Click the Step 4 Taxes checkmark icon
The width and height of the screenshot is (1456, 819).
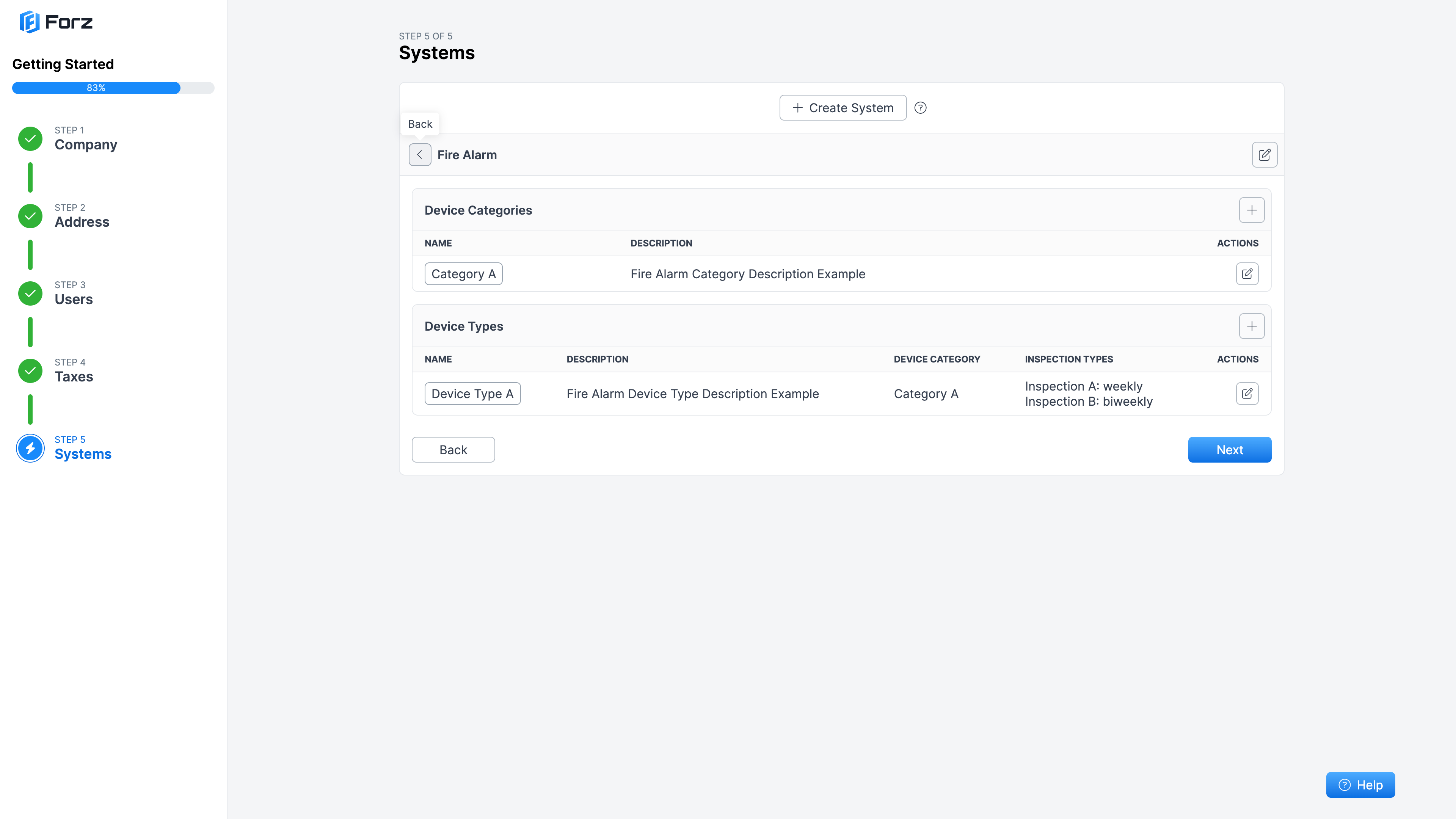[x=30, y=371]
